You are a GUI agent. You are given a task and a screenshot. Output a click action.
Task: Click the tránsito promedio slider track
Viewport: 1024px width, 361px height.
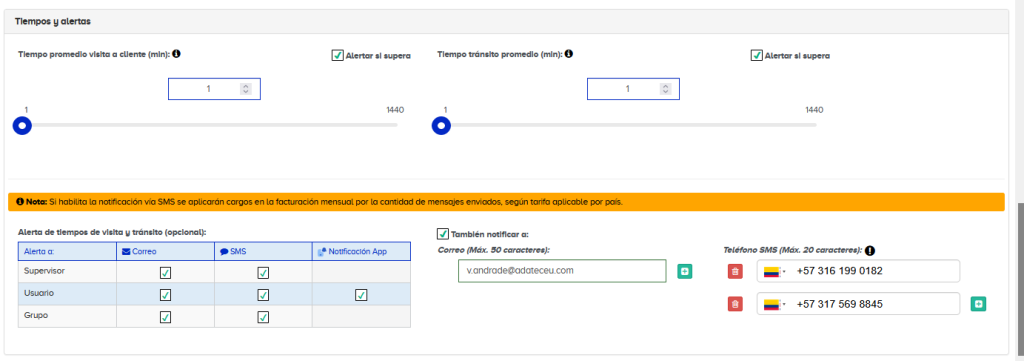[x=629, y=125]
